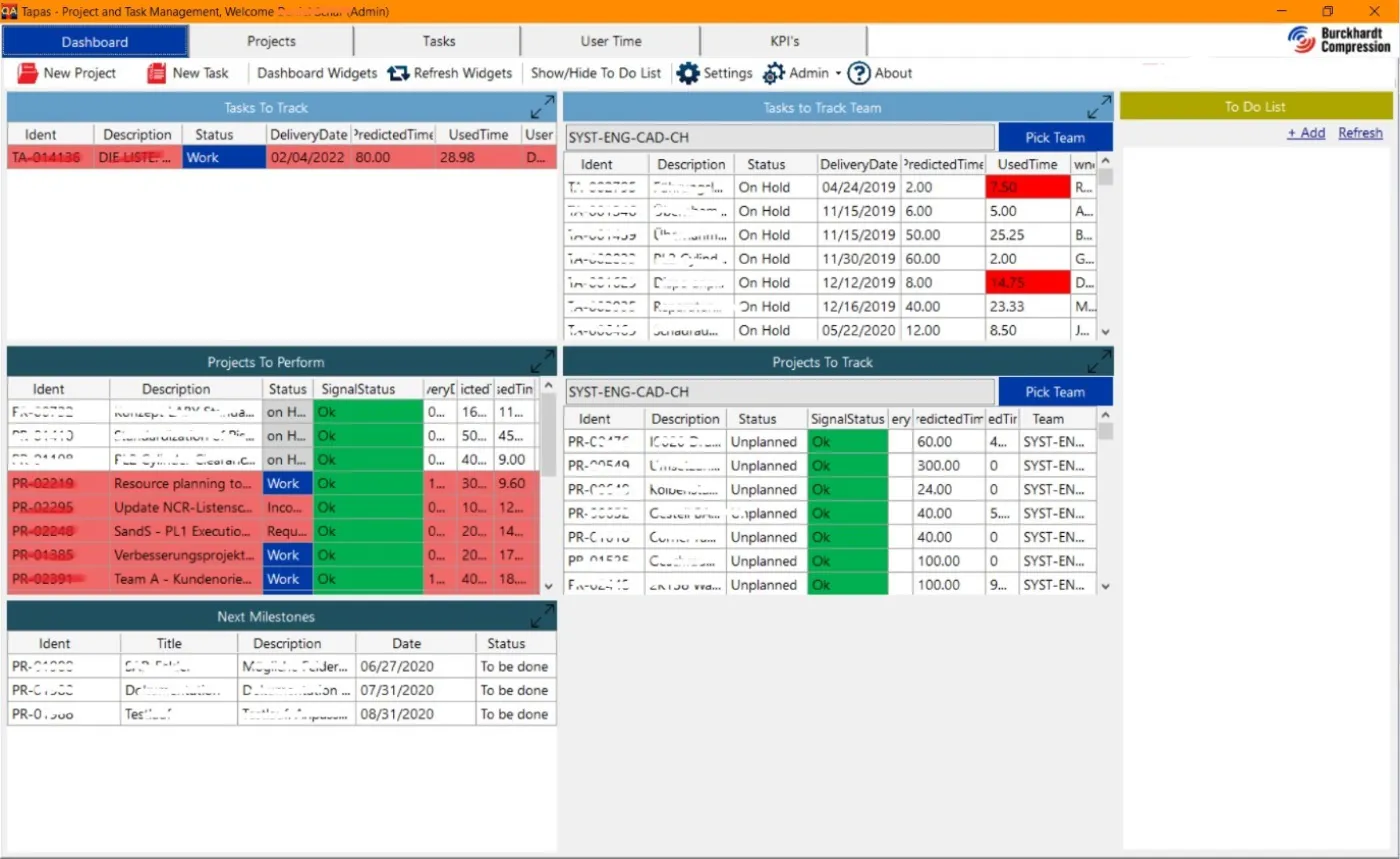
Task: Click the red UsedTime cell 14.75
Action: pos(1027,282)
